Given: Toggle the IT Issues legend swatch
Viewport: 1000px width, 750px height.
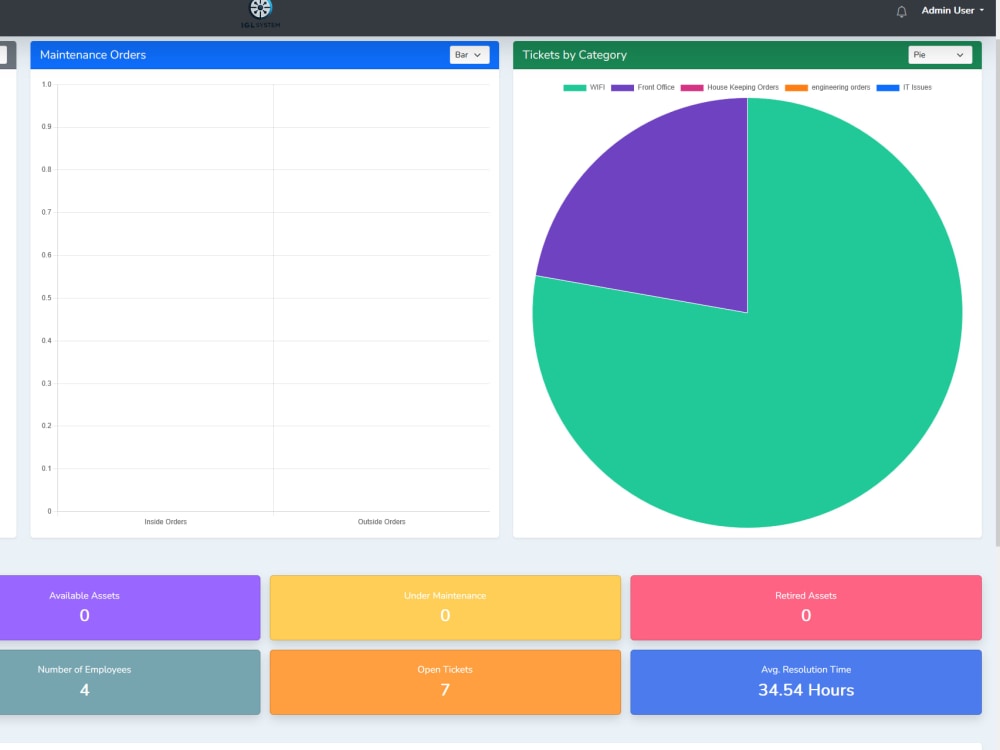Looking at the screenshot, I should click(888, 87).
